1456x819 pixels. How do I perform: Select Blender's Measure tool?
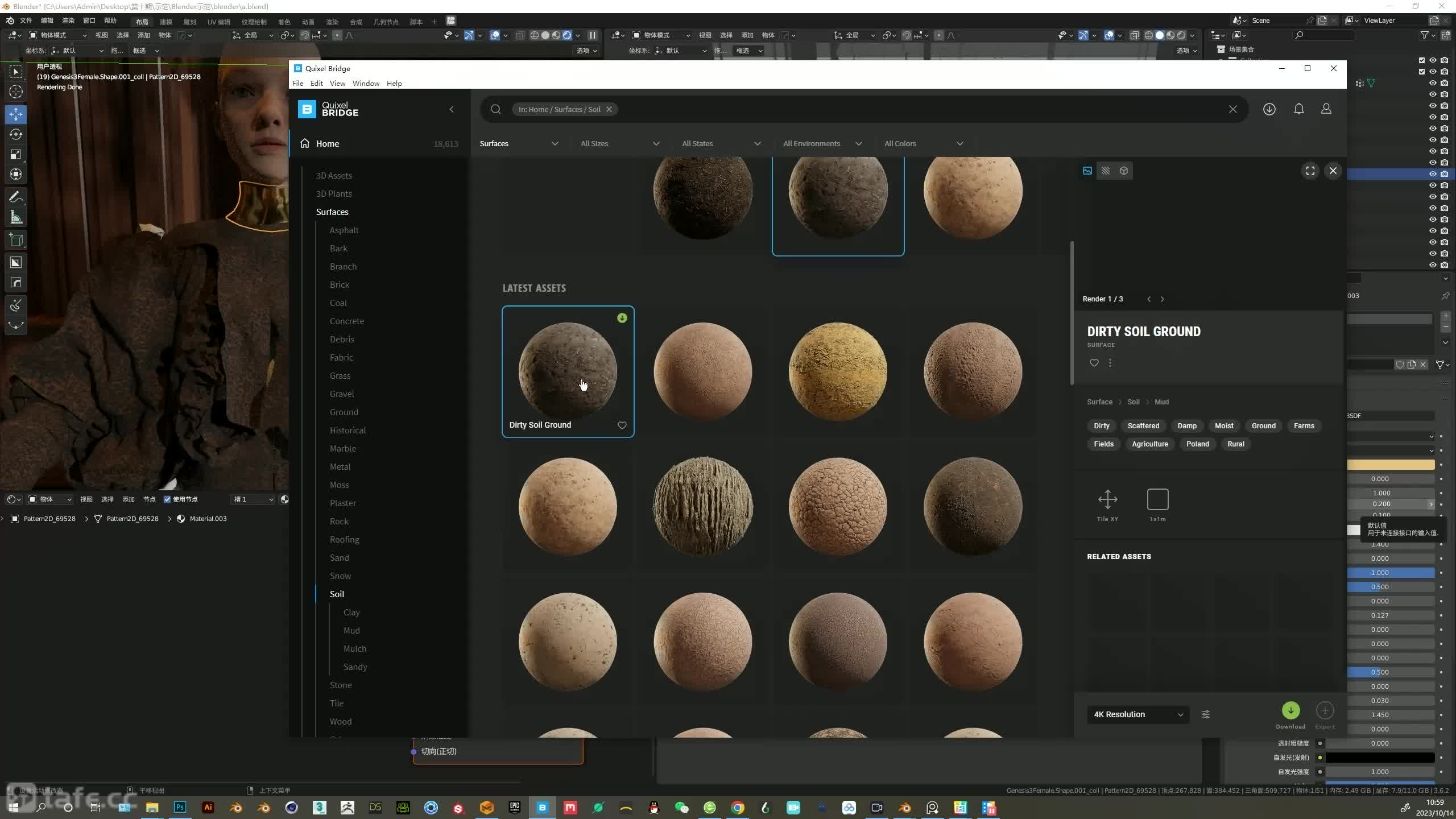pyautogui.click(x=16, y=218)
